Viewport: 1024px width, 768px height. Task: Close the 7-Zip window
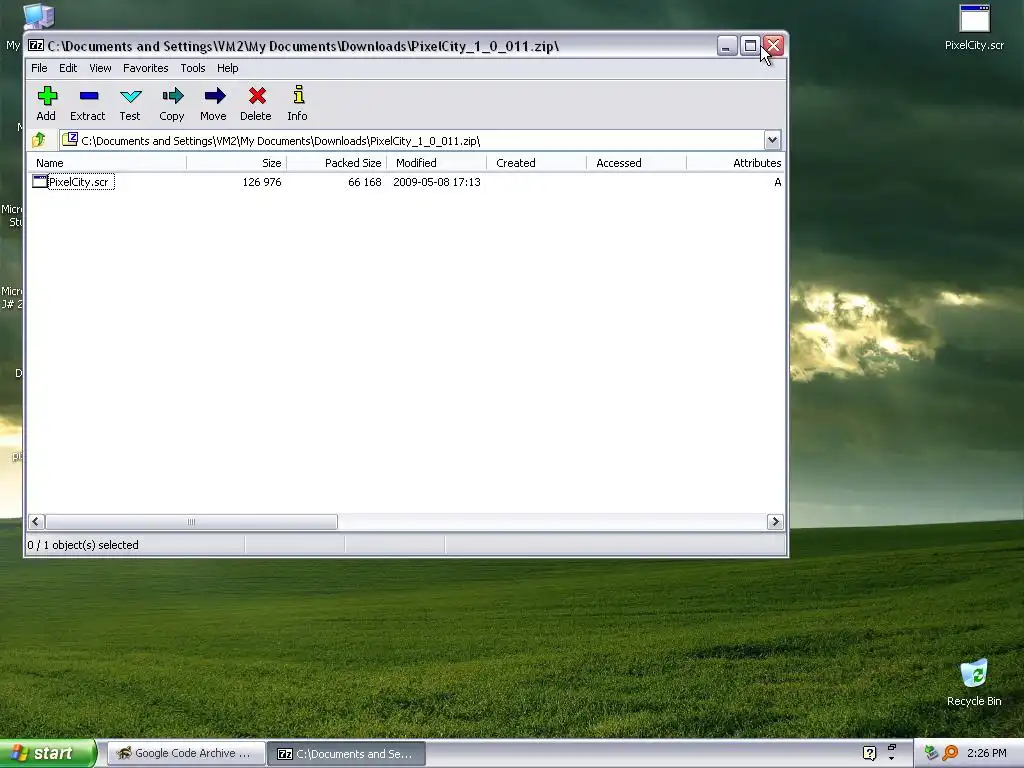[x=773, y=46]
